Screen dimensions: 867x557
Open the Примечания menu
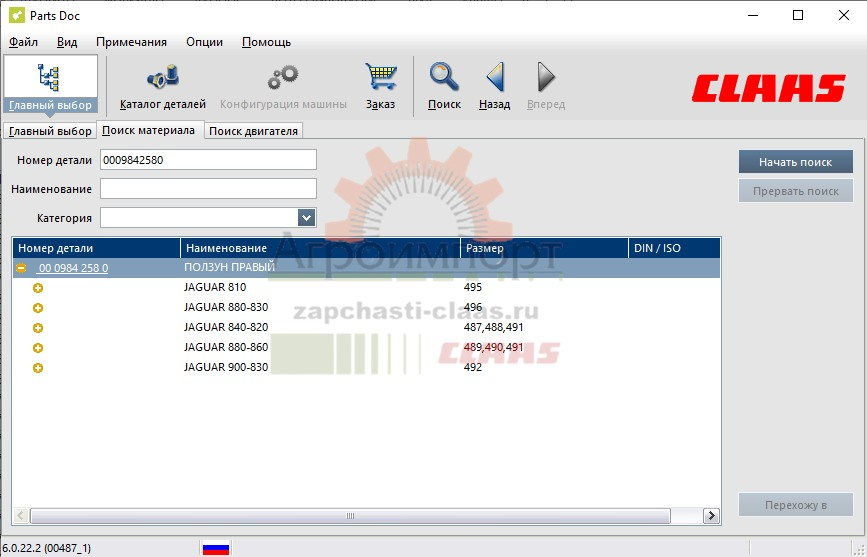pyautogui.click(x=131, y=42)
